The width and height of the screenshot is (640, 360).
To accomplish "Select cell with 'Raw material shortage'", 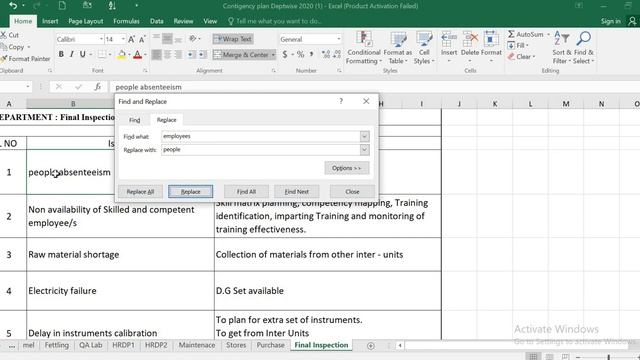I will pos(120,254).
